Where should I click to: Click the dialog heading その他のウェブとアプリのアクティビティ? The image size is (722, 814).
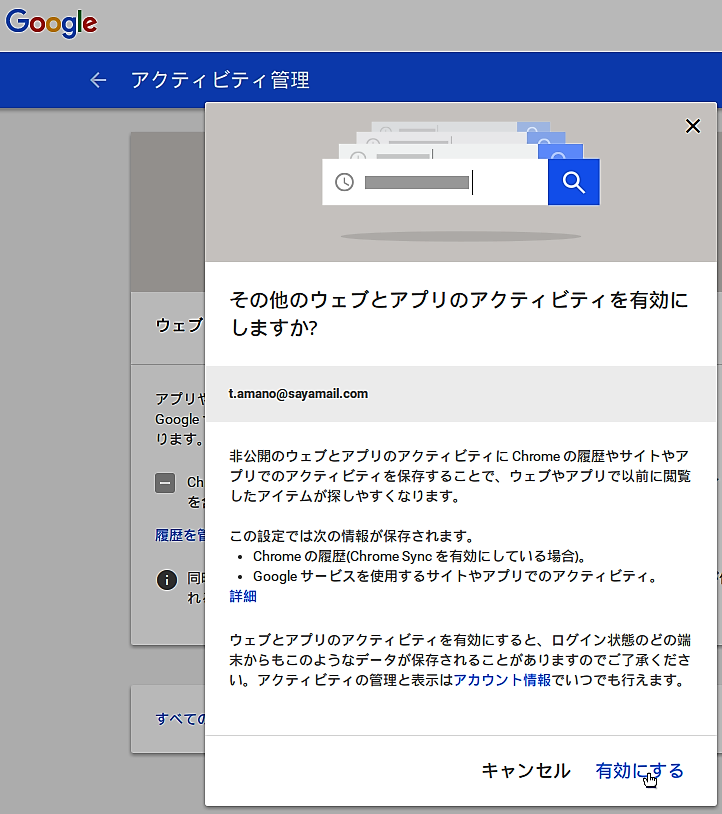(x=458, y=313)
